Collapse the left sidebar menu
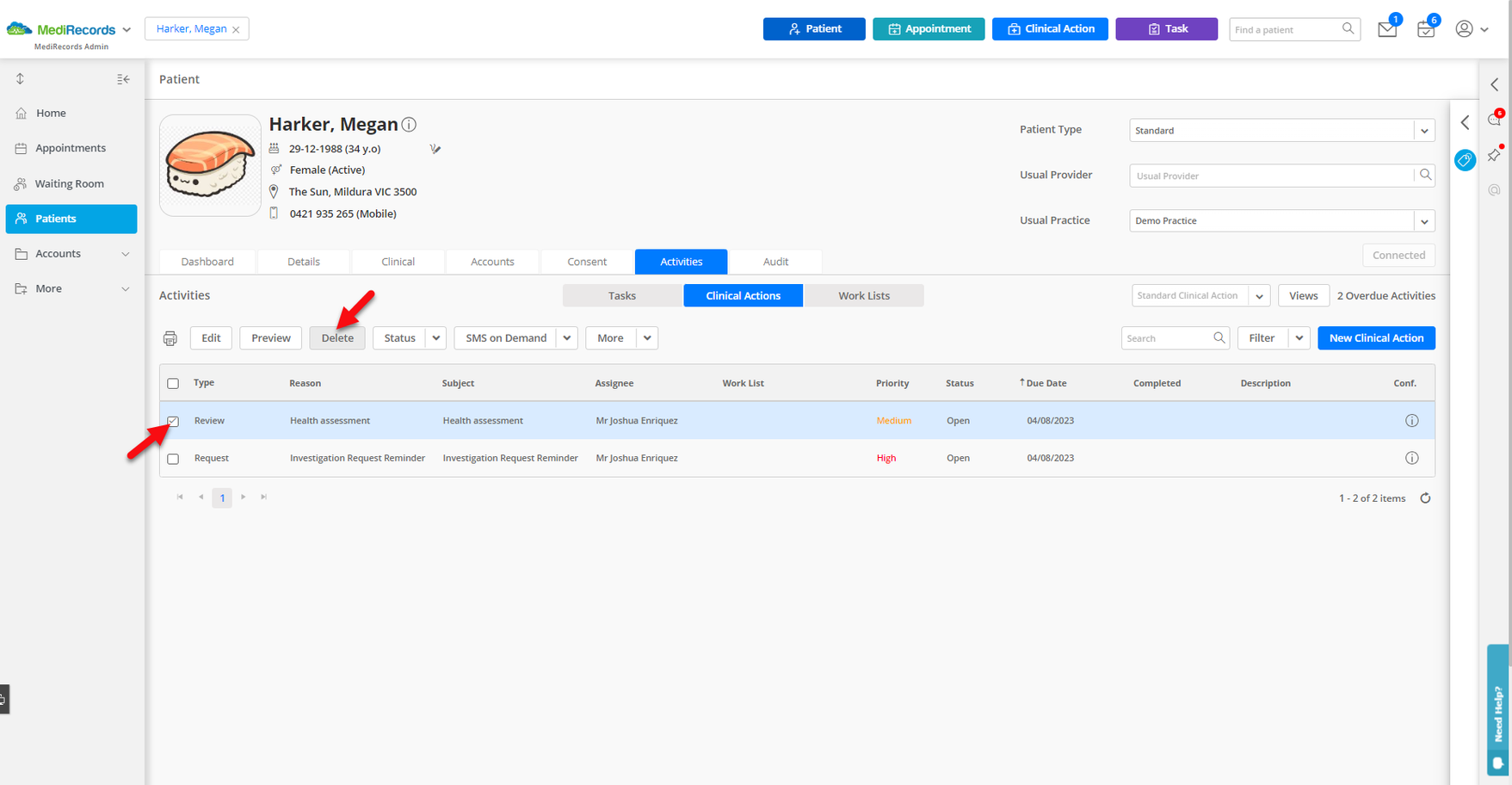The image size is (1512, 785). click(123, 79)
